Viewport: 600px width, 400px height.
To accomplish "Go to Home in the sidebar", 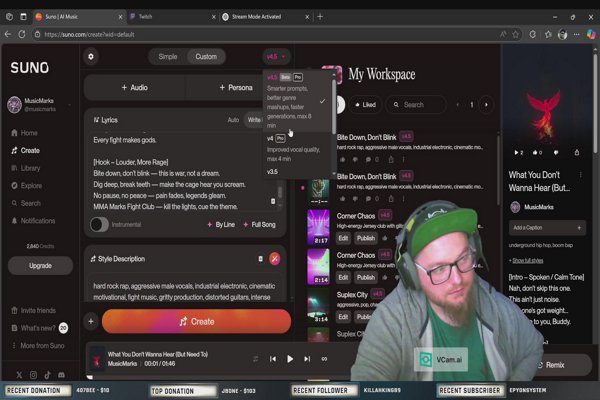I will [24, 133].
